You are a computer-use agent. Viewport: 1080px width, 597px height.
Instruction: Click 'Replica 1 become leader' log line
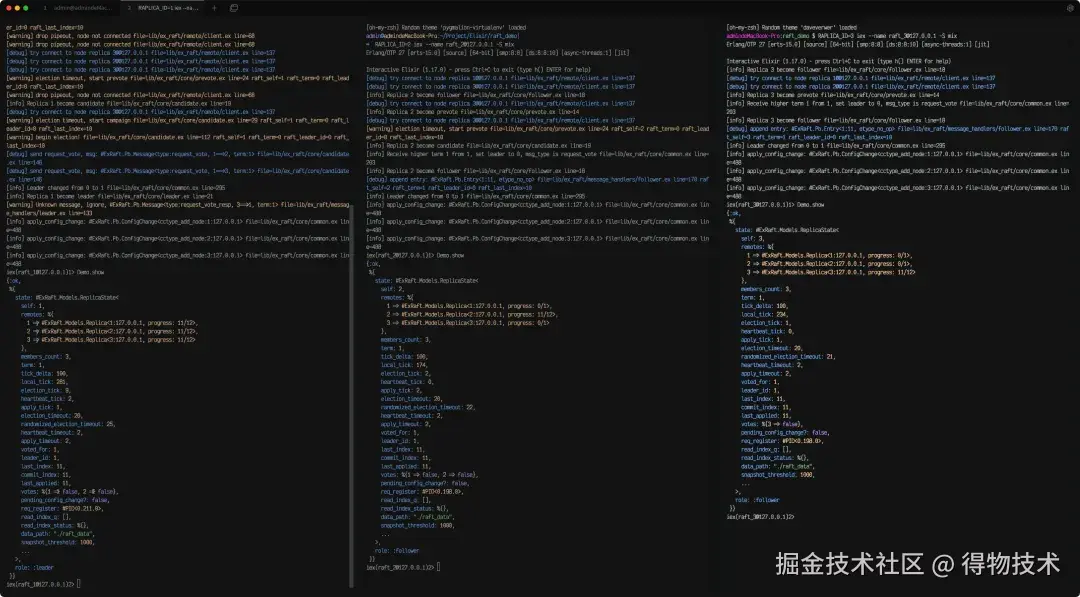(110, 196)
